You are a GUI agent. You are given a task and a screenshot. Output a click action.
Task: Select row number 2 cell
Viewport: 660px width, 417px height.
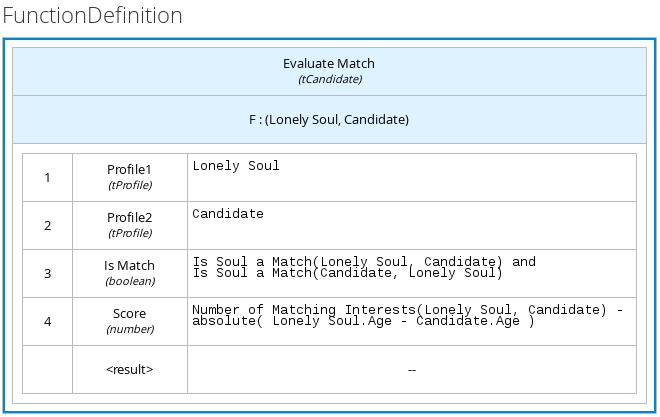tap(47, 225)
